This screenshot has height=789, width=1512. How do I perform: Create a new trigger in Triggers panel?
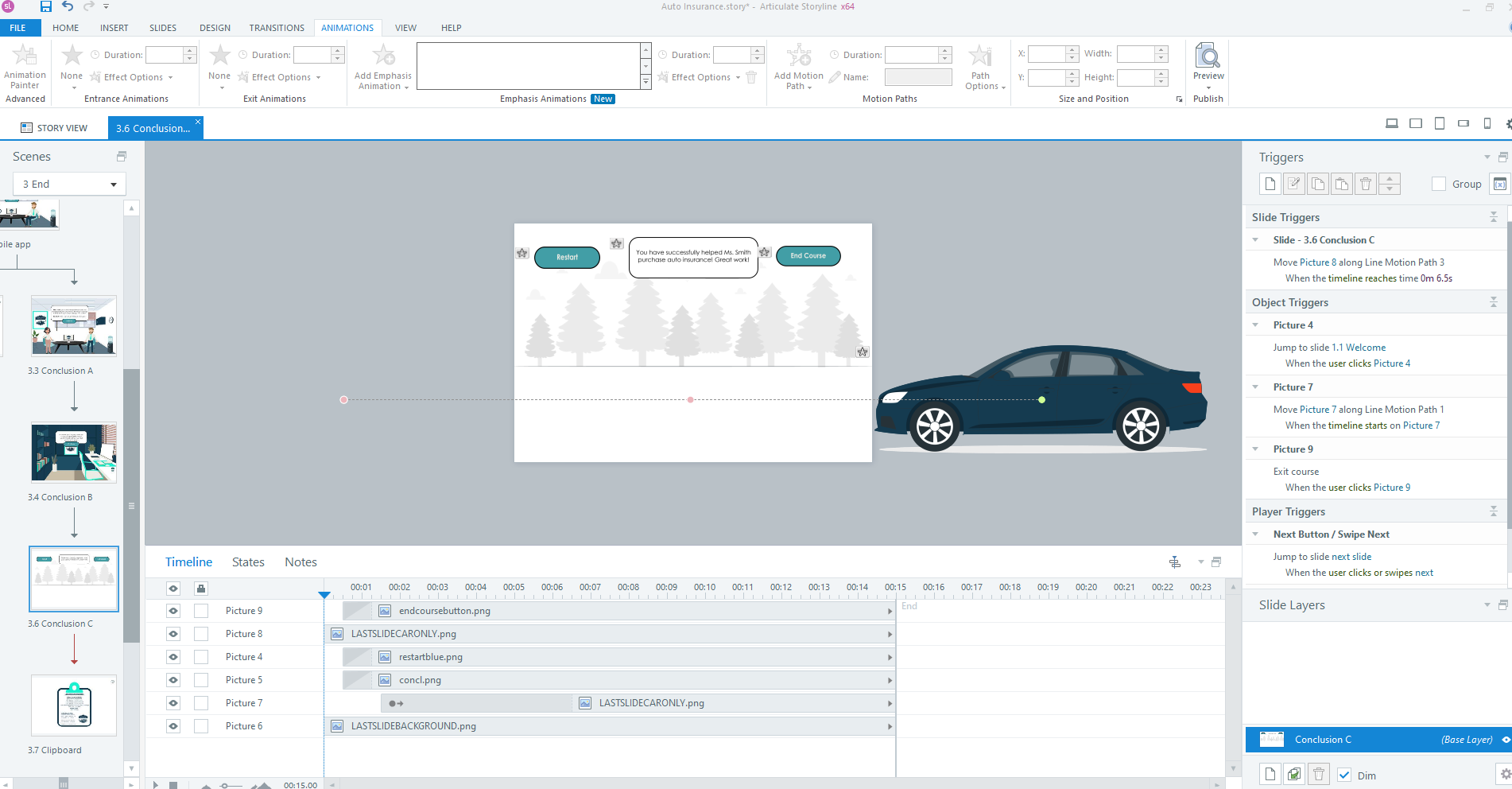[1270, 184]
